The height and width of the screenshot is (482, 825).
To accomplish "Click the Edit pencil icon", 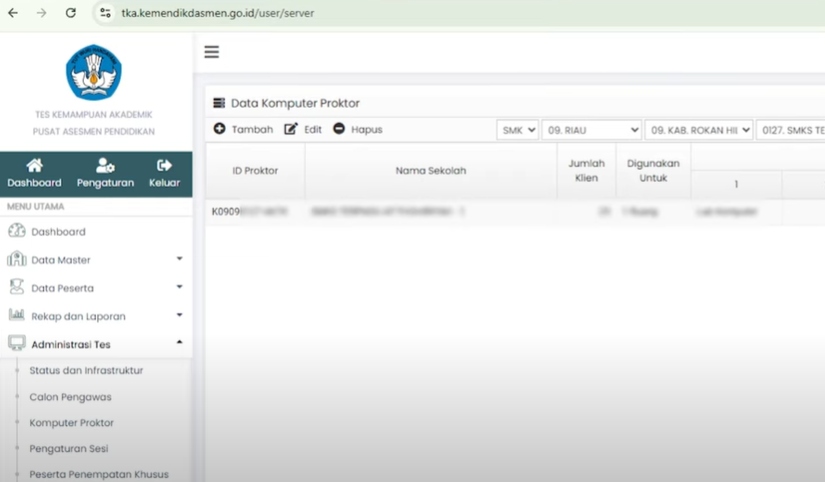I will click(x=290, y=129).
